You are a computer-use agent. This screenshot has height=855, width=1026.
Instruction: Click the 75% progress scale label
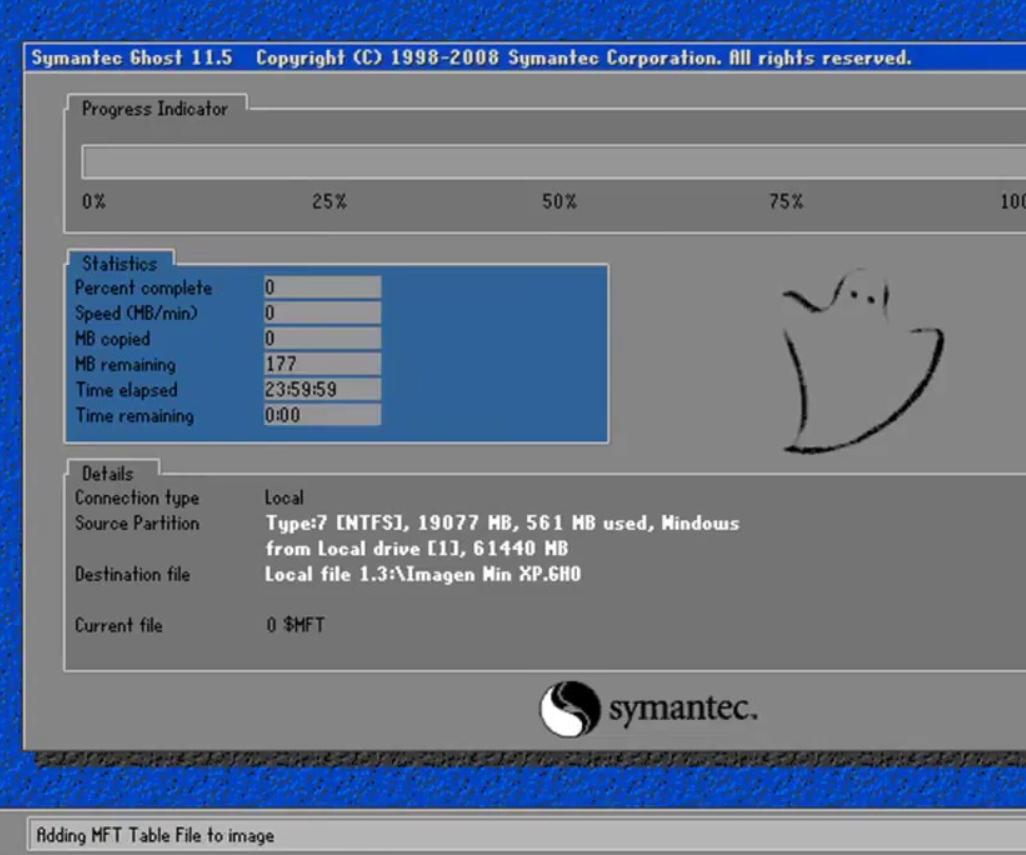click(x=786, y=201)
